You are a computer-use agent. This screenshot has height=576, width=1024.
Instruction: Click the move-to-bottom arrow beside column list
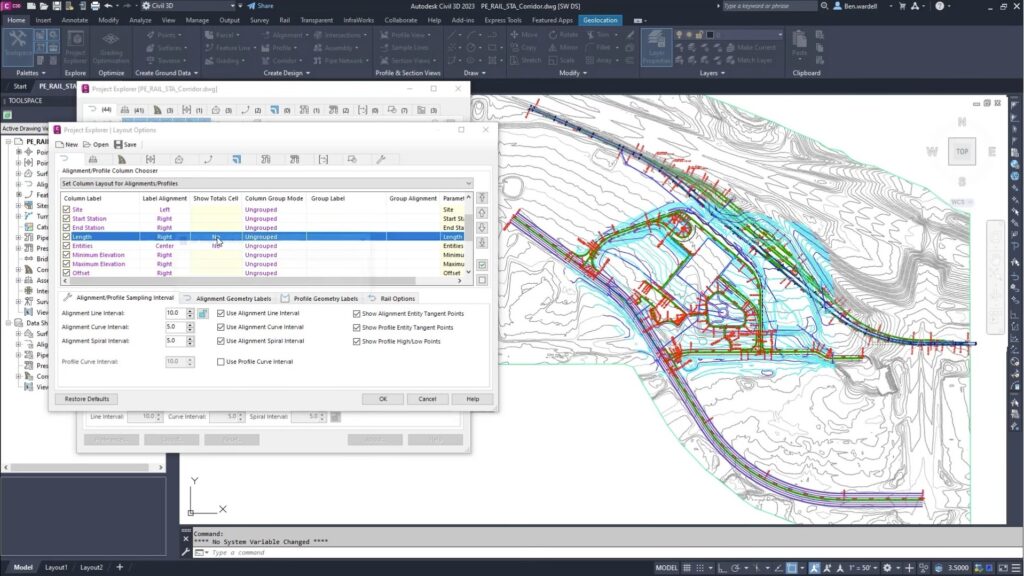tap(482, 243)
